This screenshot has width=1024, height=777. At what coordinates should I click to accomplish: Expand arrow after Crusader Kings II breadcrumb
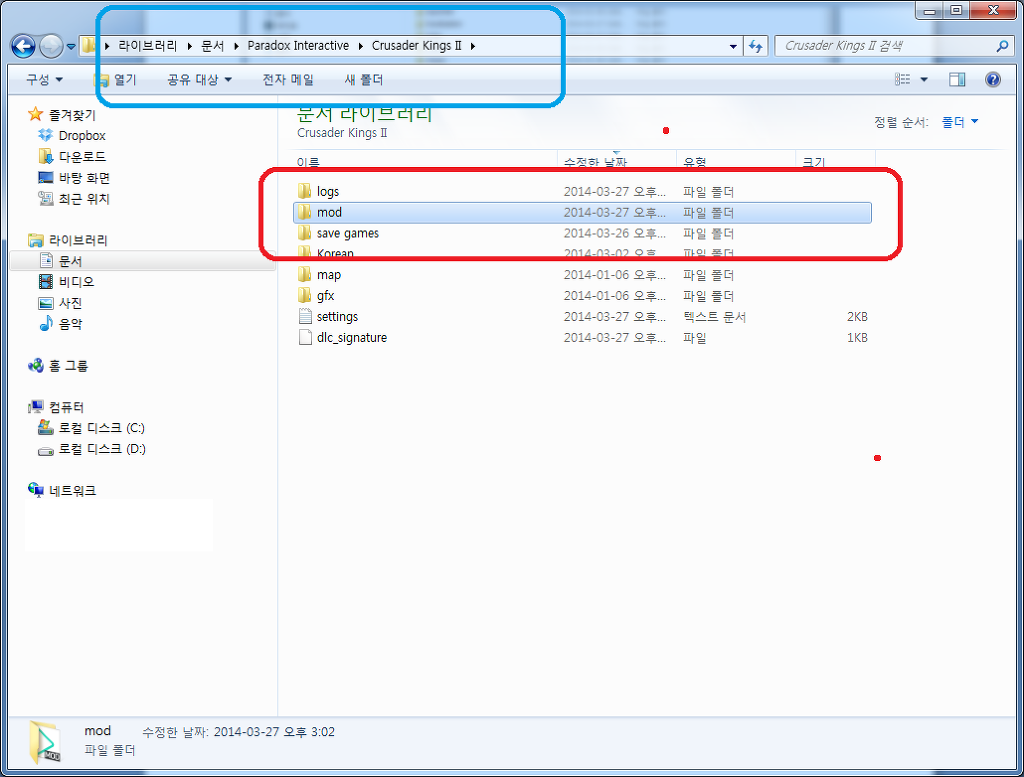(x=473, y=46)
